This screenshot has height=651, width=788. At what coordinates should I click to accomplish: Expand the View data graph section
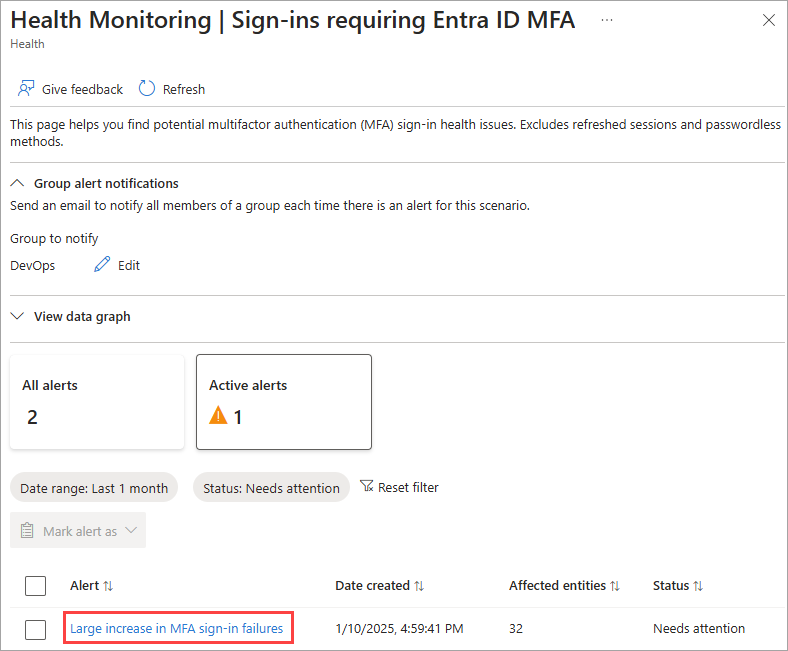[x=17, y=316]
